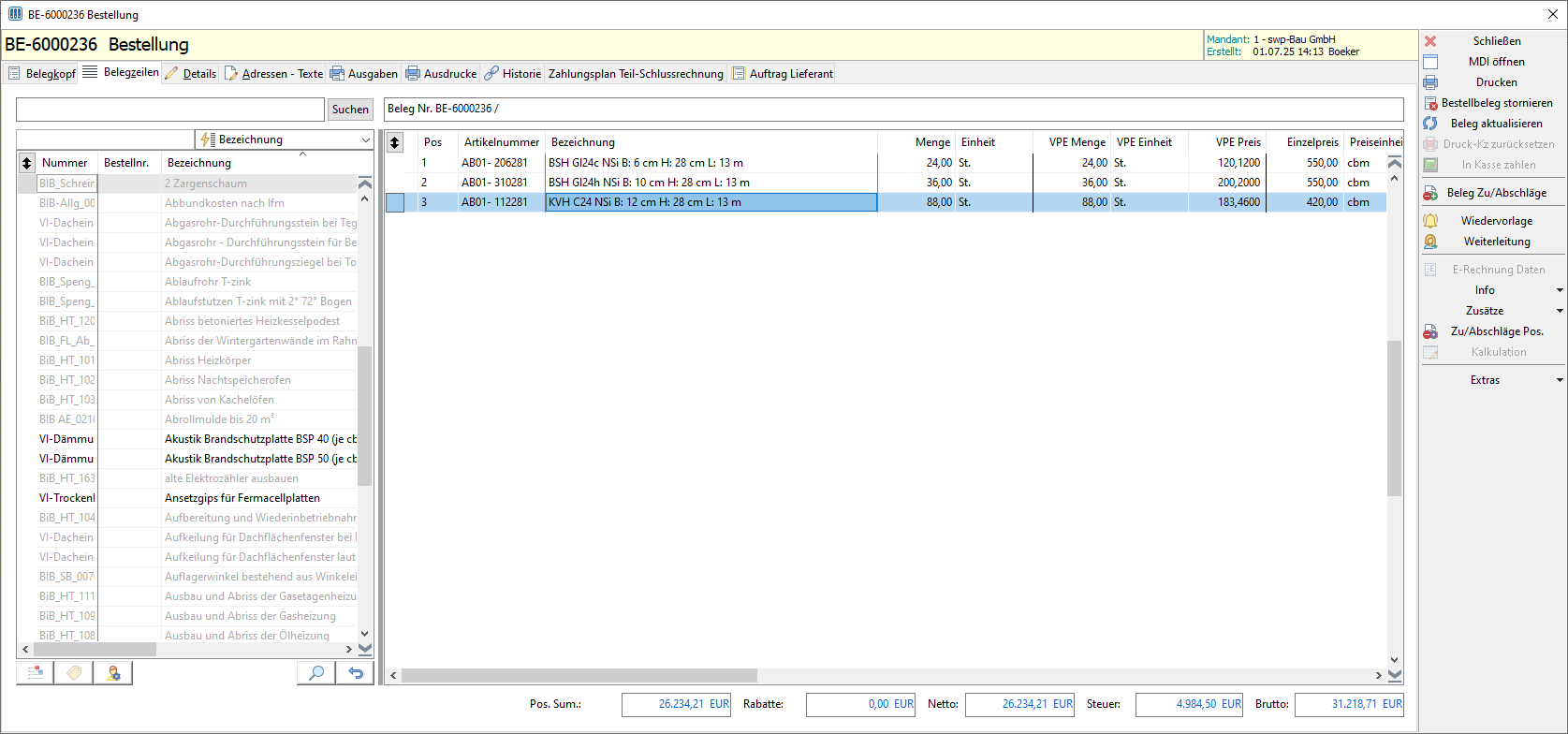Click the Pos. Sum. field

click(676, 704)
